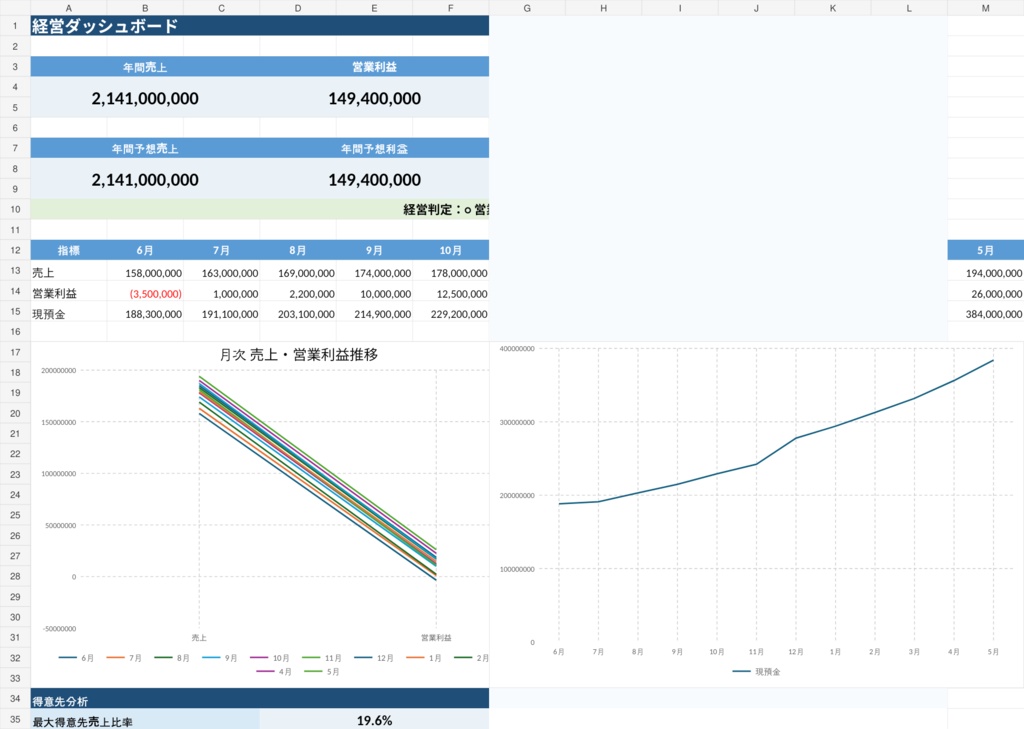This screenshot has height=729, width=1024.
Task: Select the red (3,500,000) cell
Action: coord(145,293)
